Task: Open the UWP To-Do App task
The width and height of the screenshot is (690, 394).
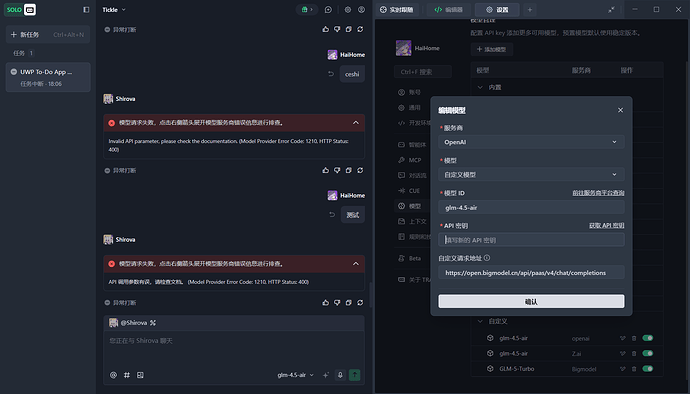Action: (x=48, y=77)
